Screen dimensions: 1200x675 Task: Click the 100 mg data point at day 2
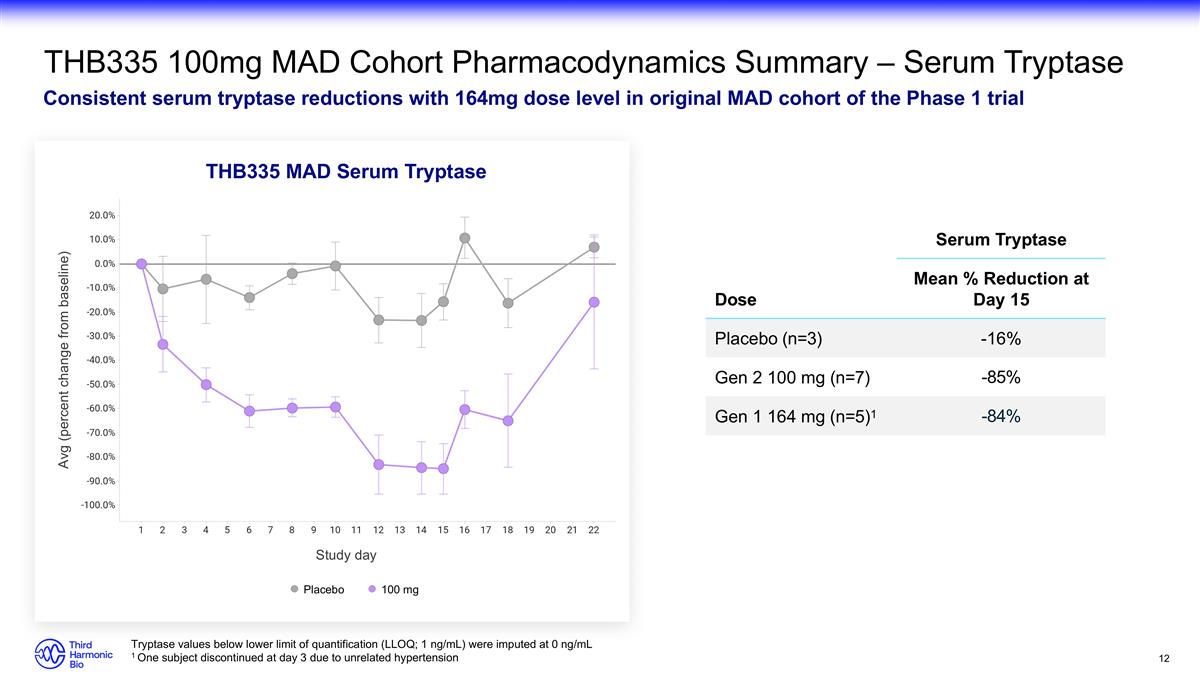pos(163,344)
